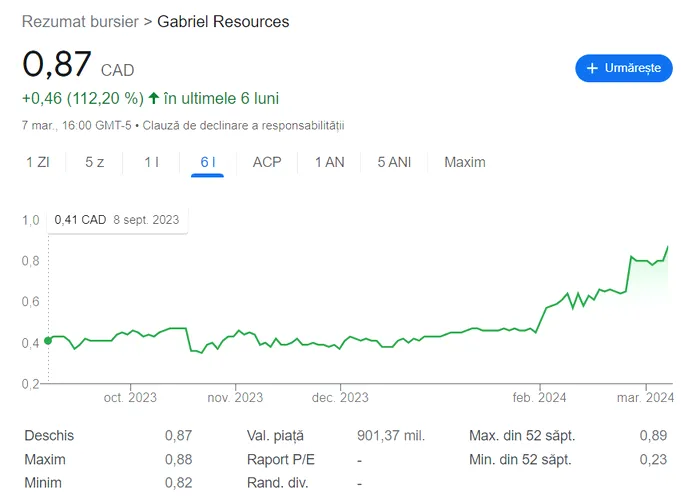The image size is (700, 498).
Task: Click the mar. 2024 axis label
Action: (x=646, y=397)
